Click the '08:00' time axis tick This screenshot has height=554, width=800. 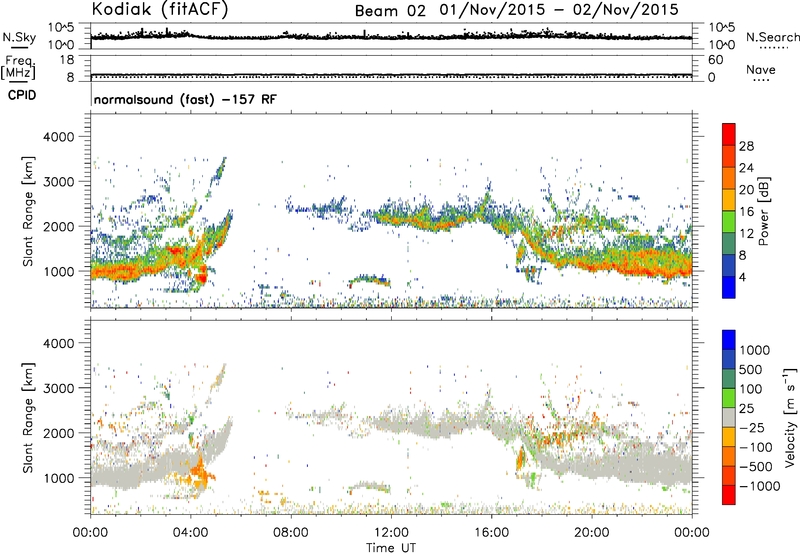pos(291,533)
